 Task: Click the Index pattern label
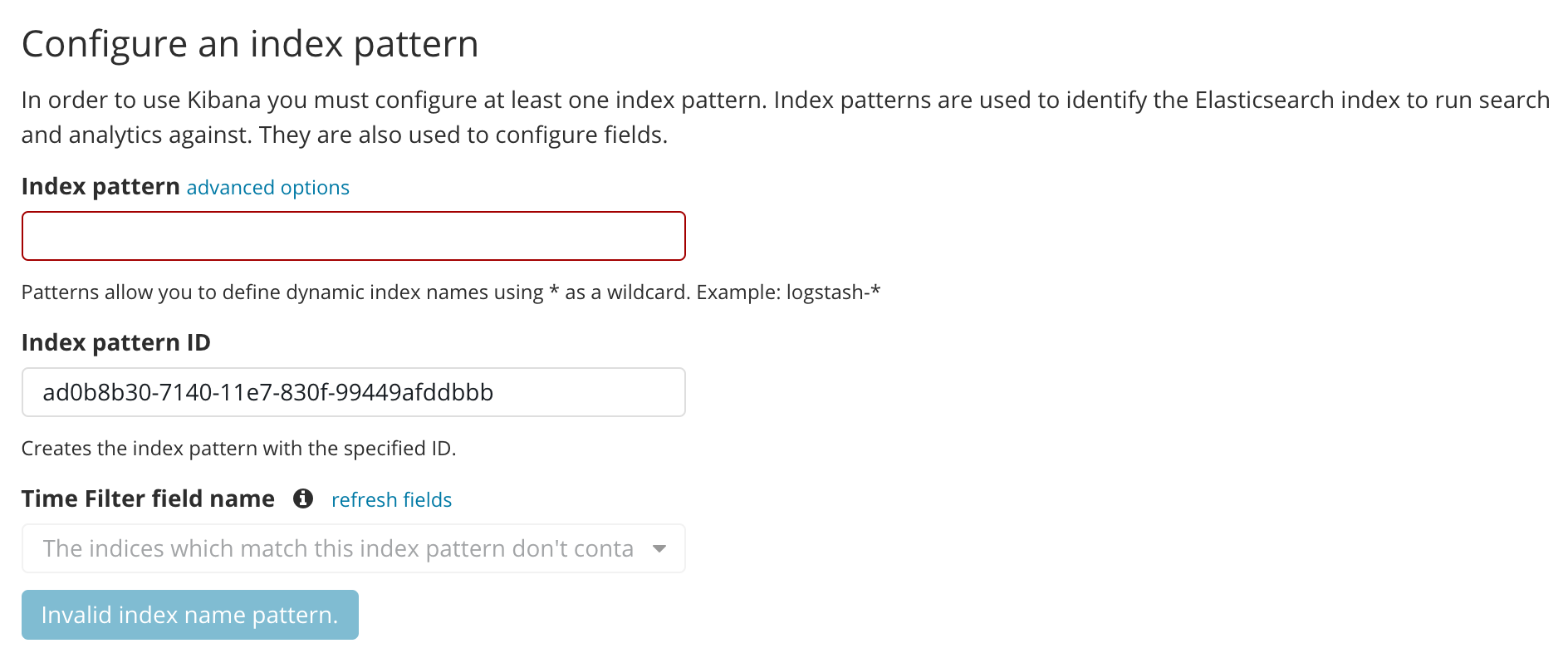click(x=100, y=186)
